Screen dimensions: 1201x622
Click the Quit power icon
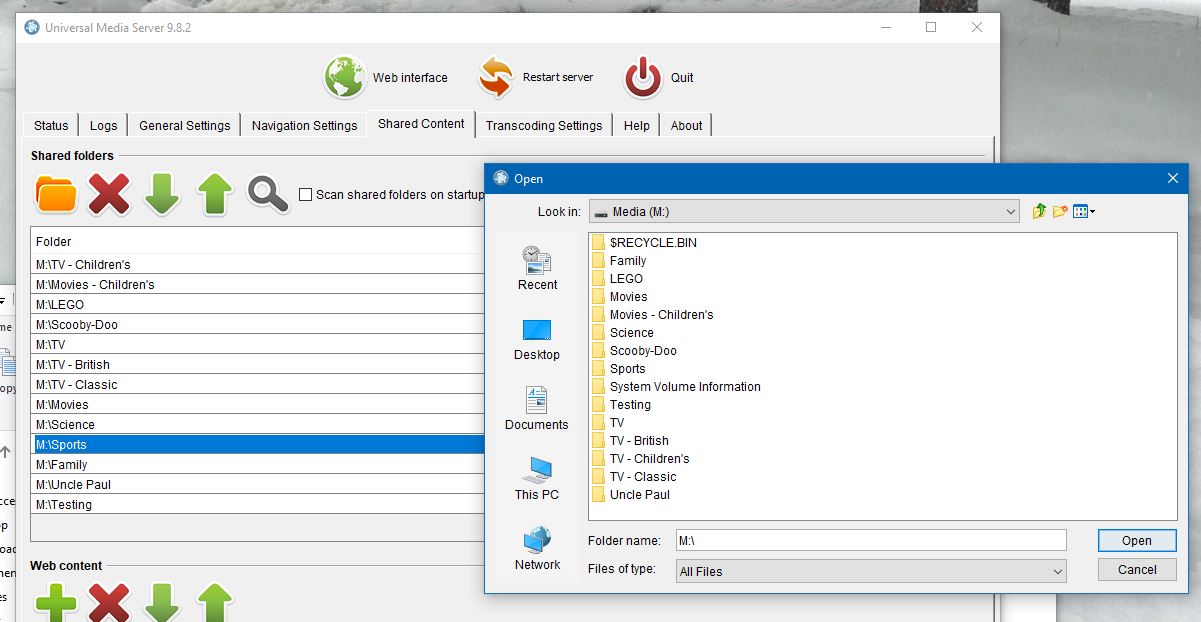[x=643, y=77]
